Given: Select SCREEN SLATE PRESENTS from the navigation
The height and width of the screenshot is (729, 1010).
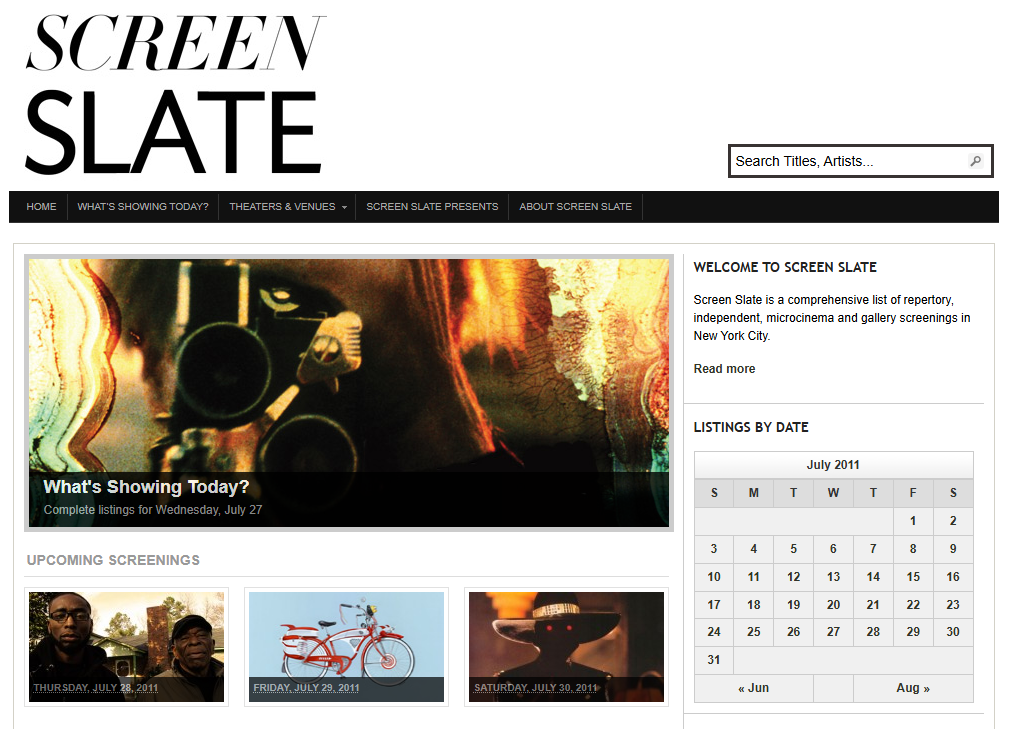Looking at the screenshot, I should [432, 206].
